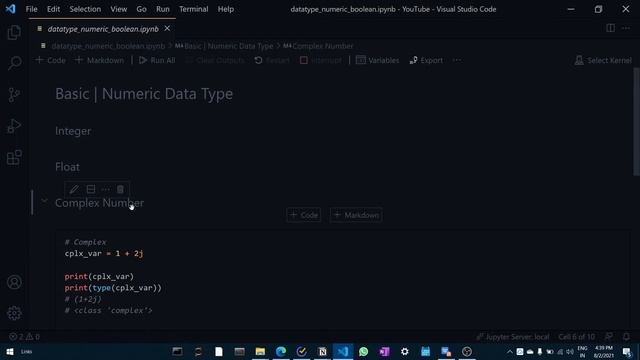Click breadcrumb datatype_numeric_boolean.ipynb

coord(108,46)
